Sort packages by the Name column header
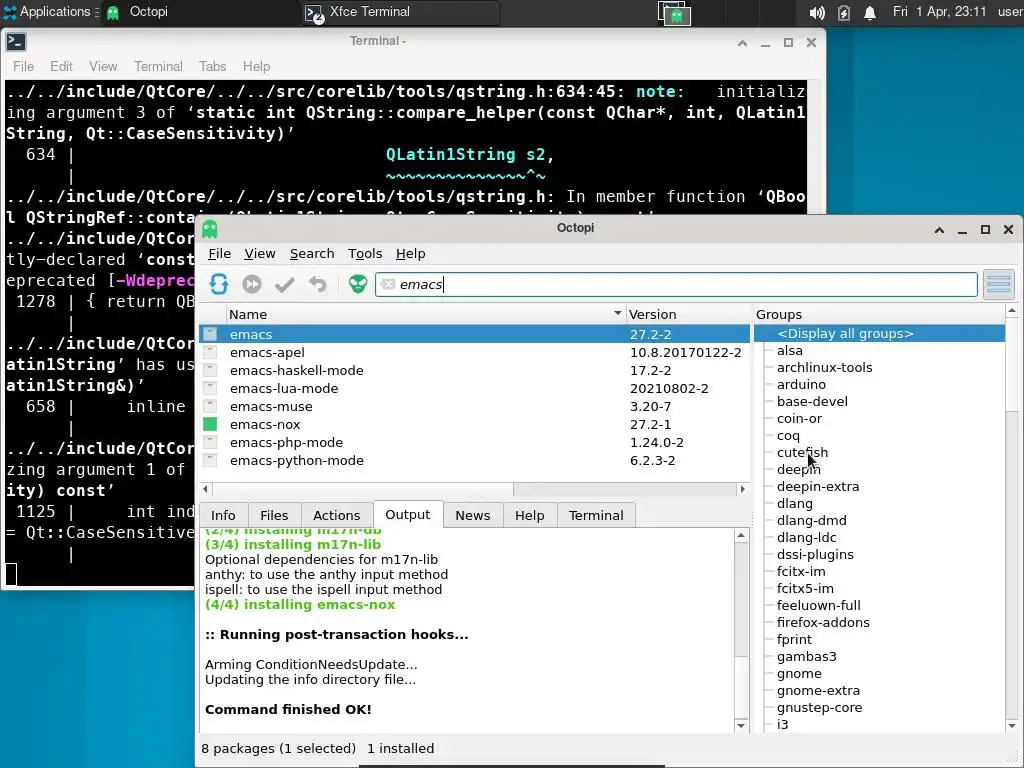 pyautogui.click(x=426, y=314)
